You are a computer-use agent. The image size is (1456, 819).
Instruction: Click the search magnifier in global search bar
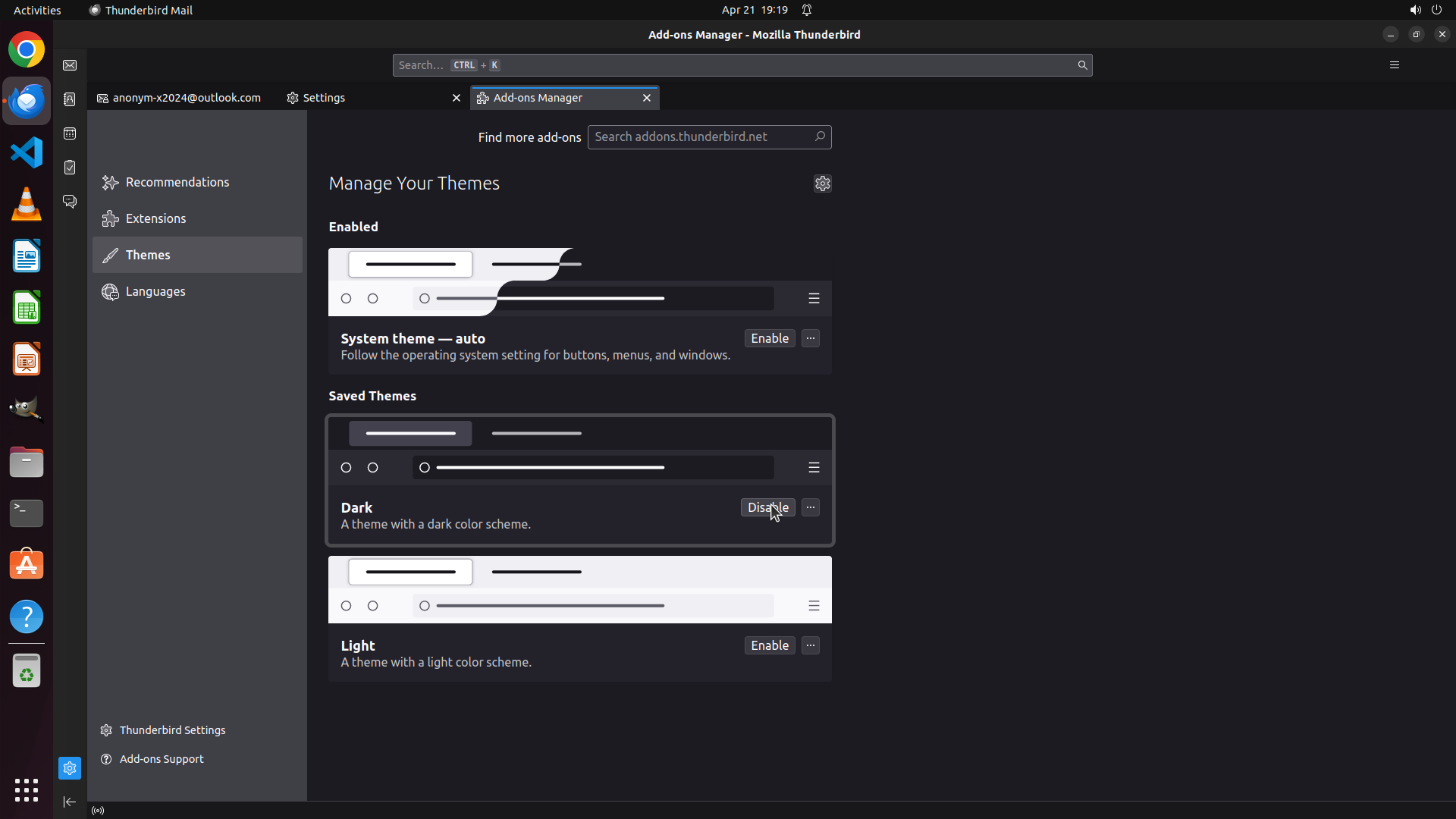[1082, 65]
